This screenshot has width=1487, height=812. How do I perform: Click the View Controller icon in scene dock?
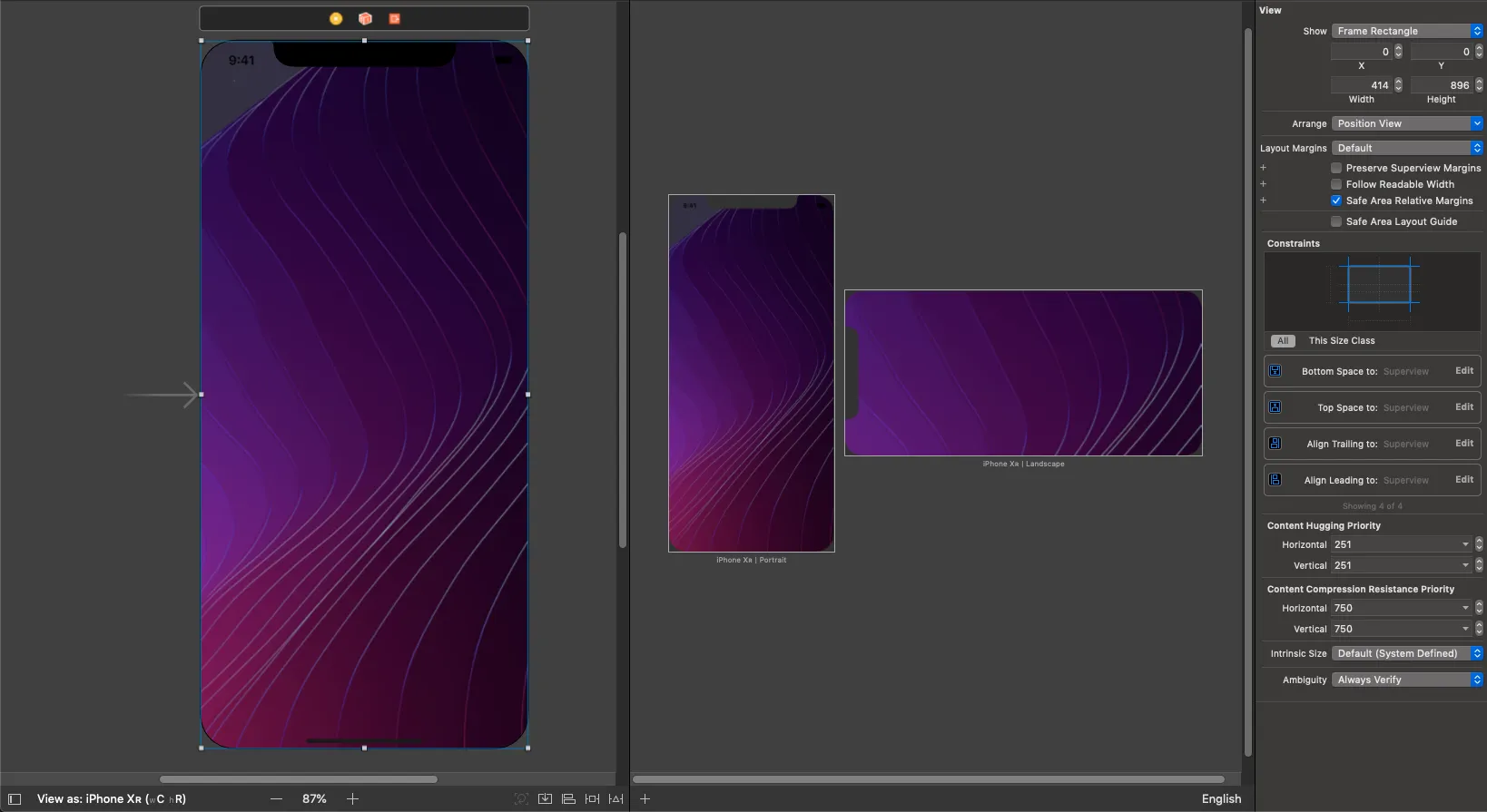coord(336,18)
